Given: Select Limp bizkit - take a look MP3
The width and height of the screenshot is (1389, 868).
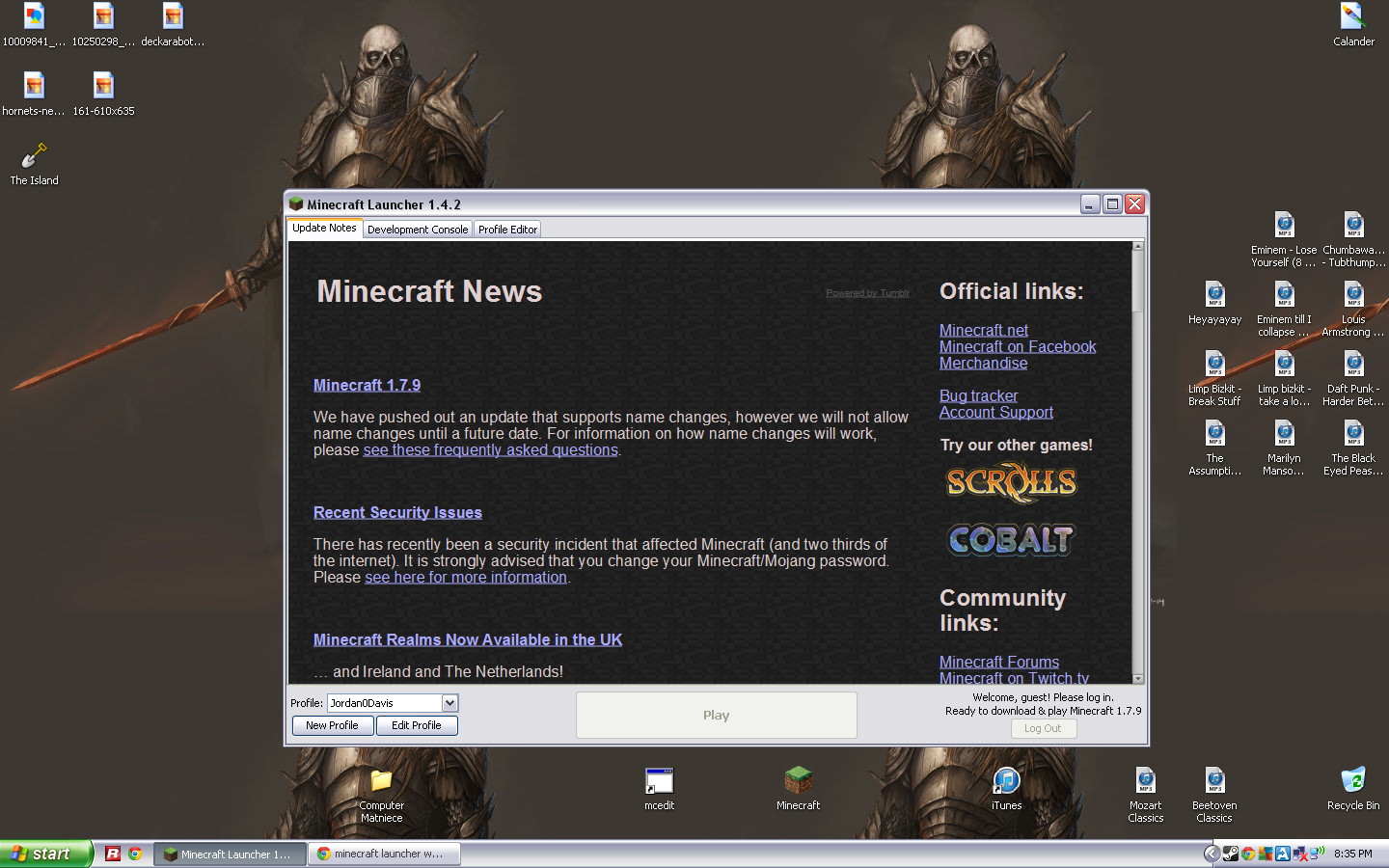Looking at the screenshot, I should coord(1284,378).
